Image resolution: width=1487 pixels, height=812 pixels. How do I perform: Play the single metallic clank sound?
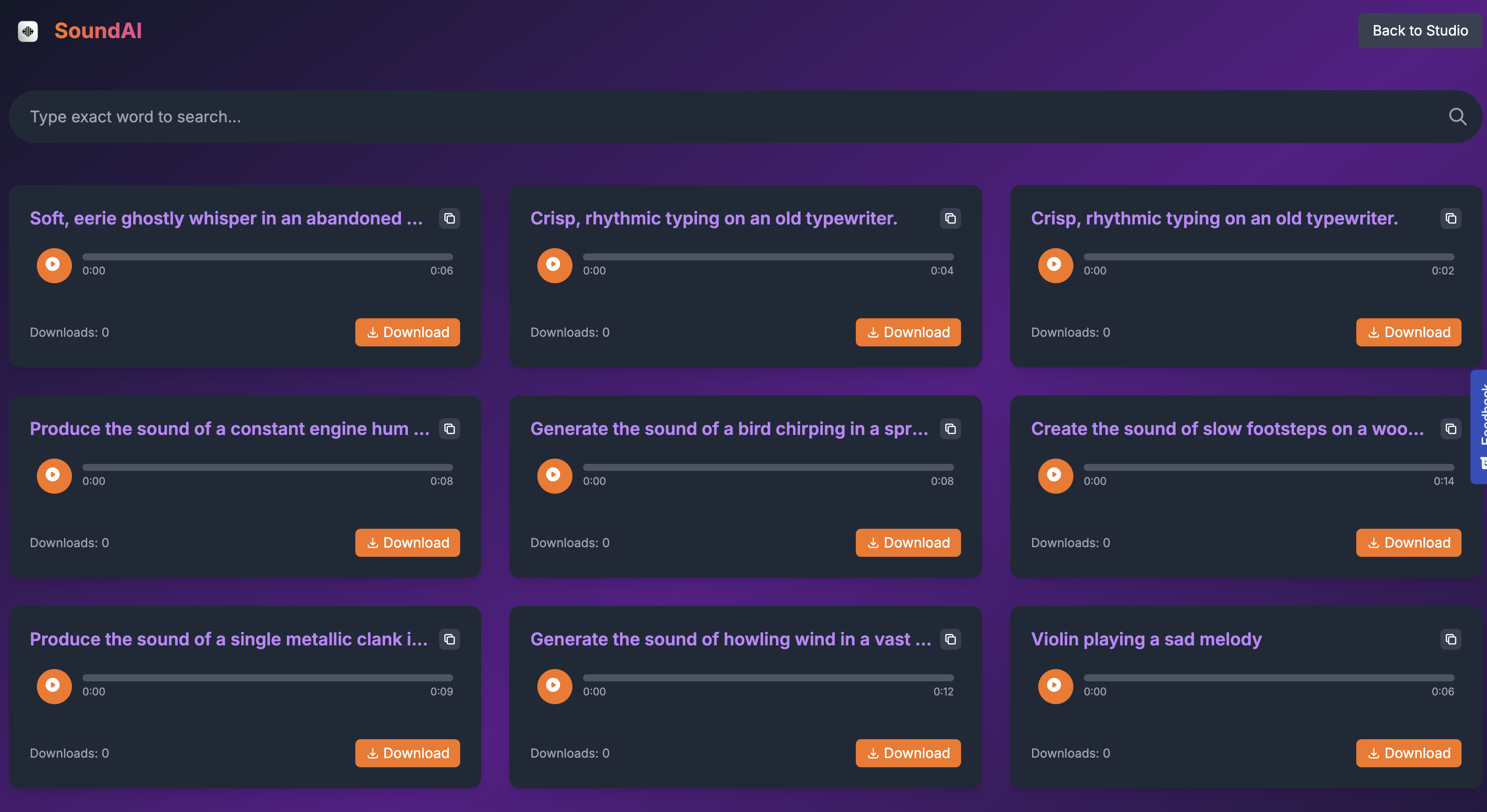[54, 686]
